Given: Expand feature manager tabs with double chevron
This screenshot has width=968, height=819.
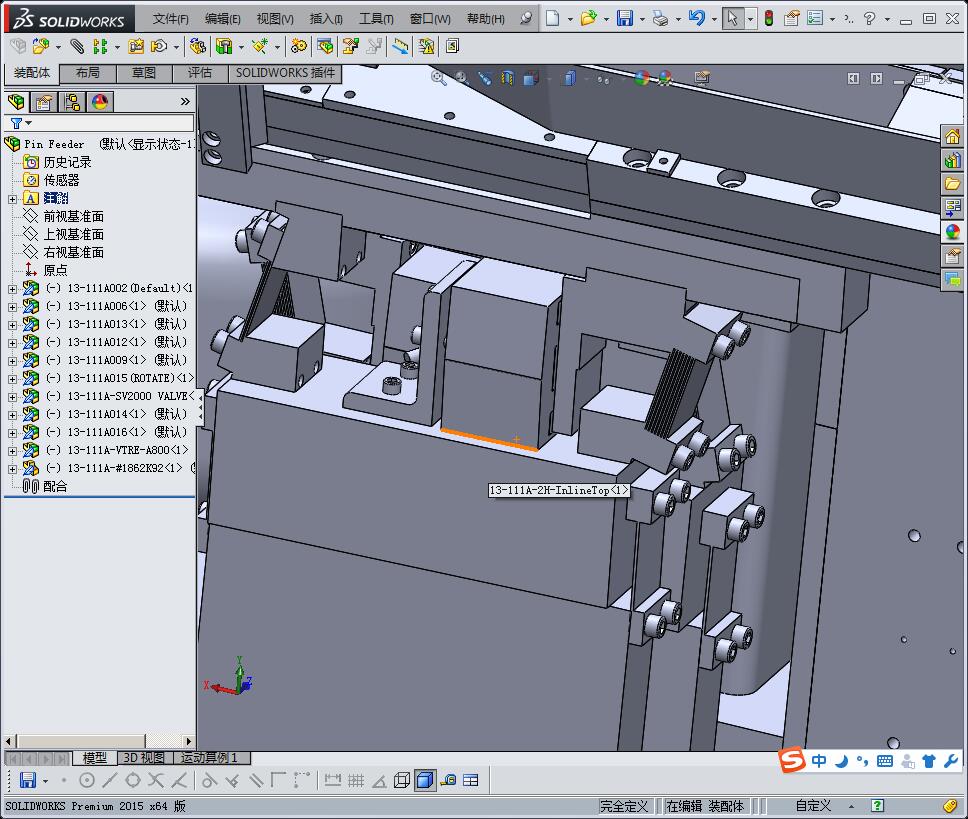Looking at the screenshot, I should click(x=185, y=101).
